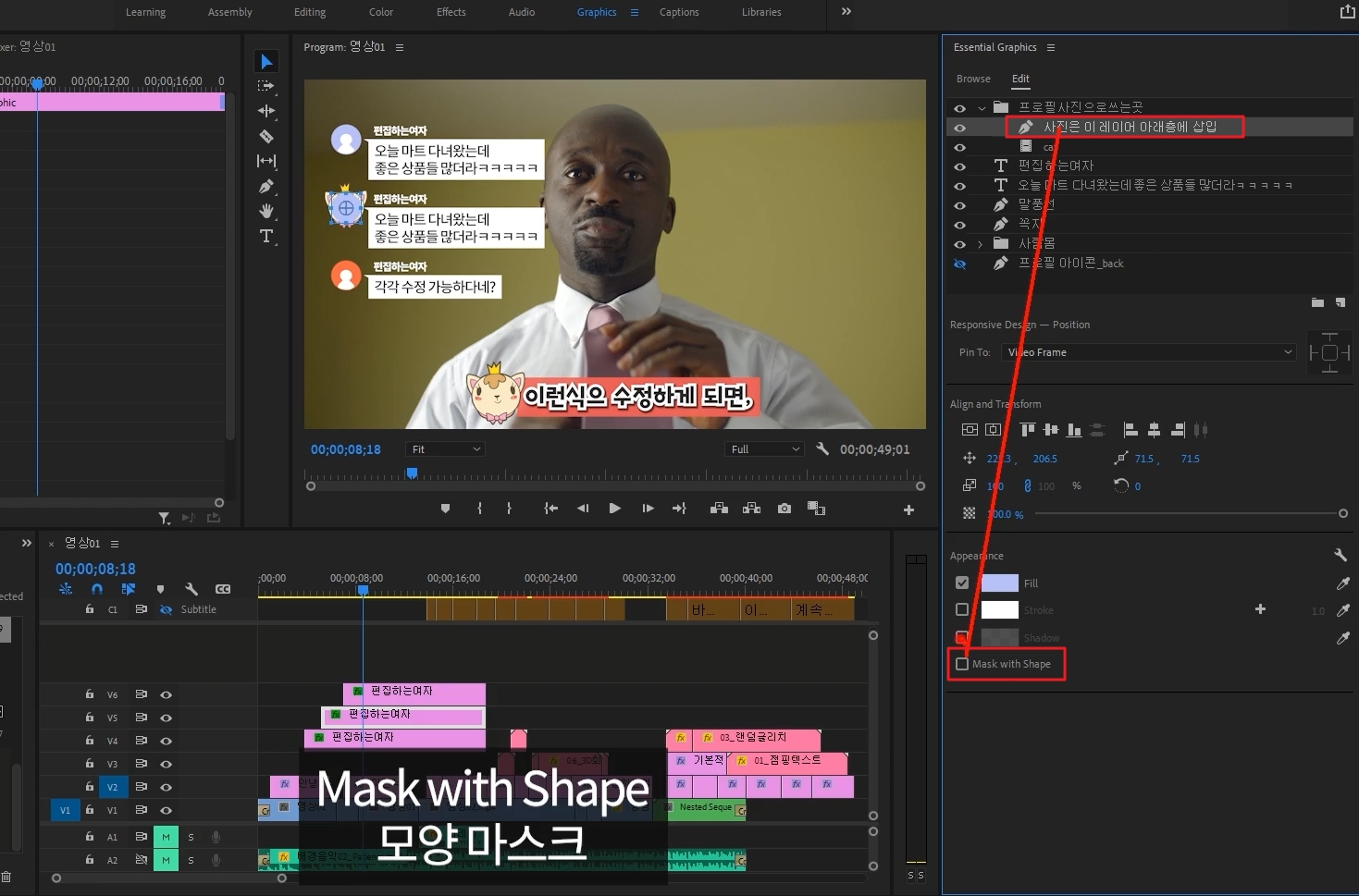
Task: Select the Hand tool
Action: point(266,211)
